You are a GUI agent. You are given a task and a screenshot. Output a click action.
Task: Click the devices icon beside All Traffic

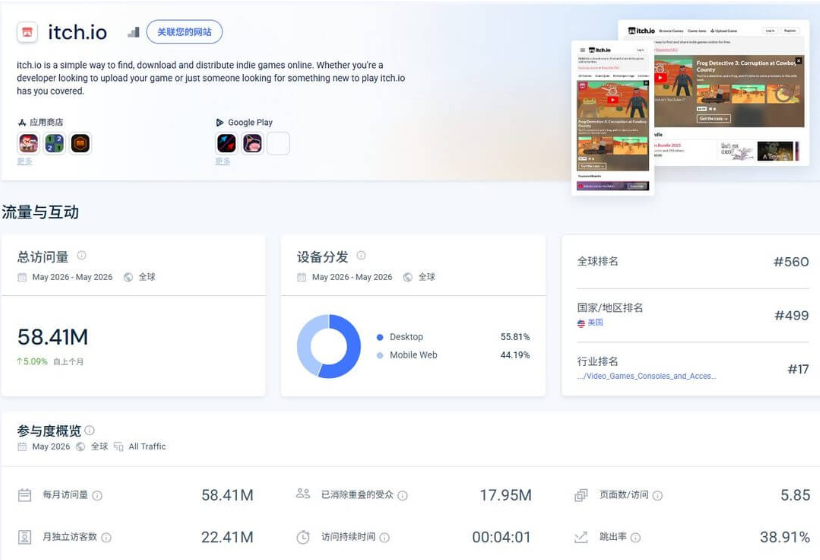click(119, 447)
